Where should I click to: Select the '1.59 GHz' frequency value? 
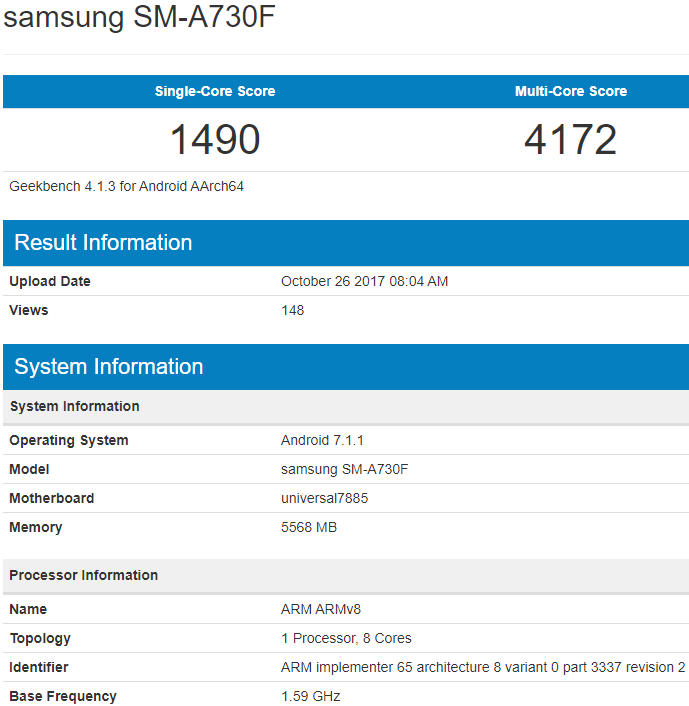coord(310,697)
